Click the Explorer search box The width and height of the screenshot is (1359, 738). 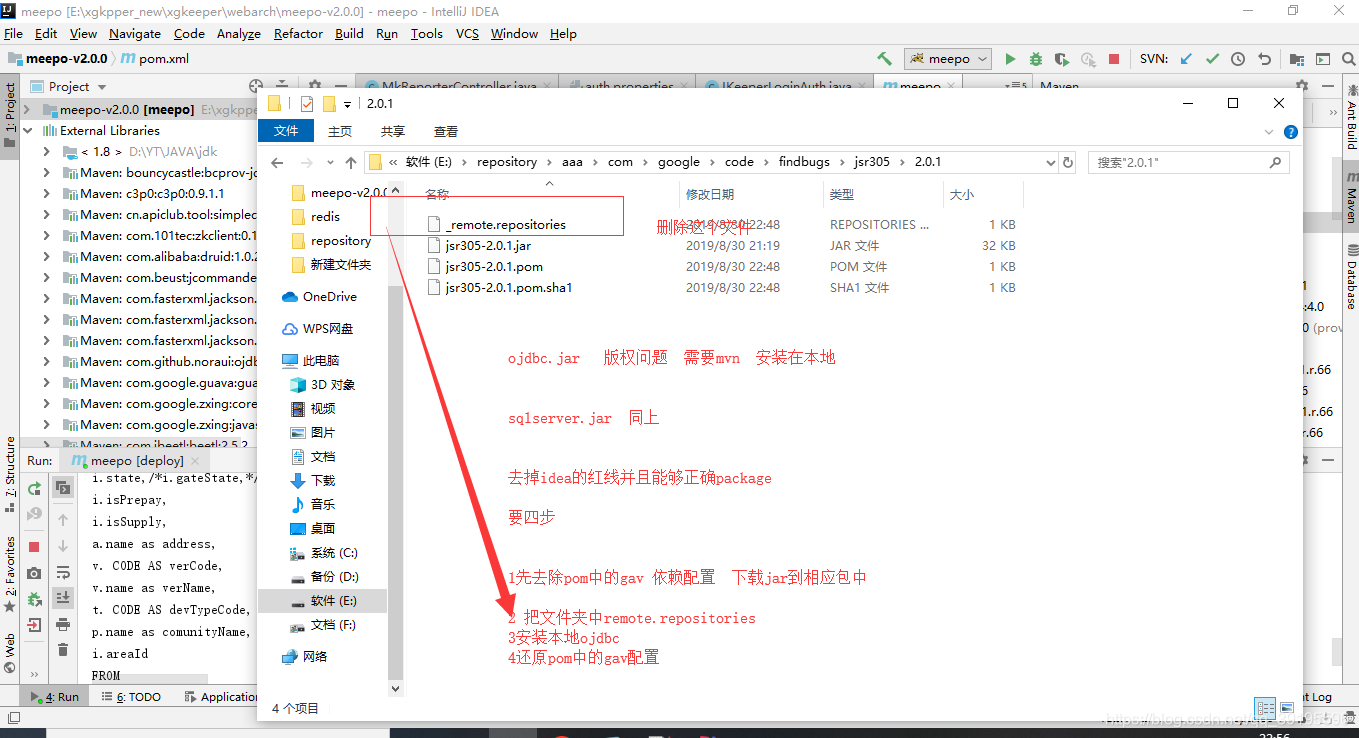pos(1189,162)
